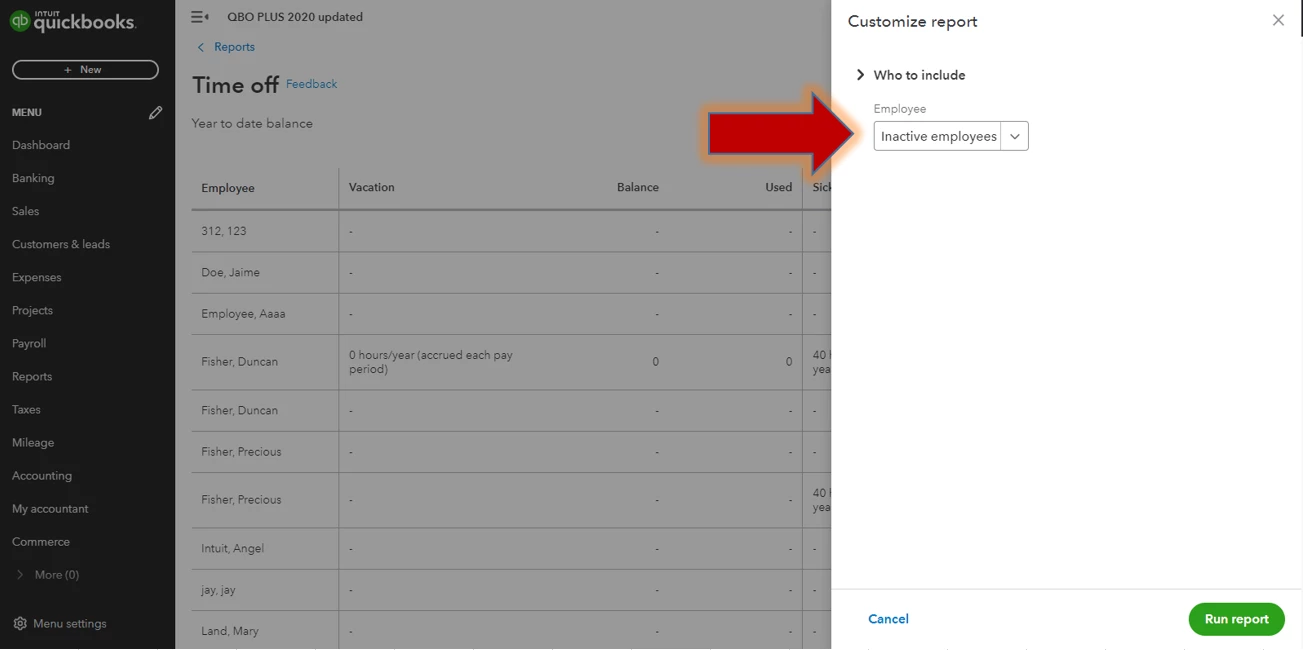Viewport: 1303px width, 650px height.
Task: Collapse the navigation menu hamburger icon
Action: pos(200,17)
